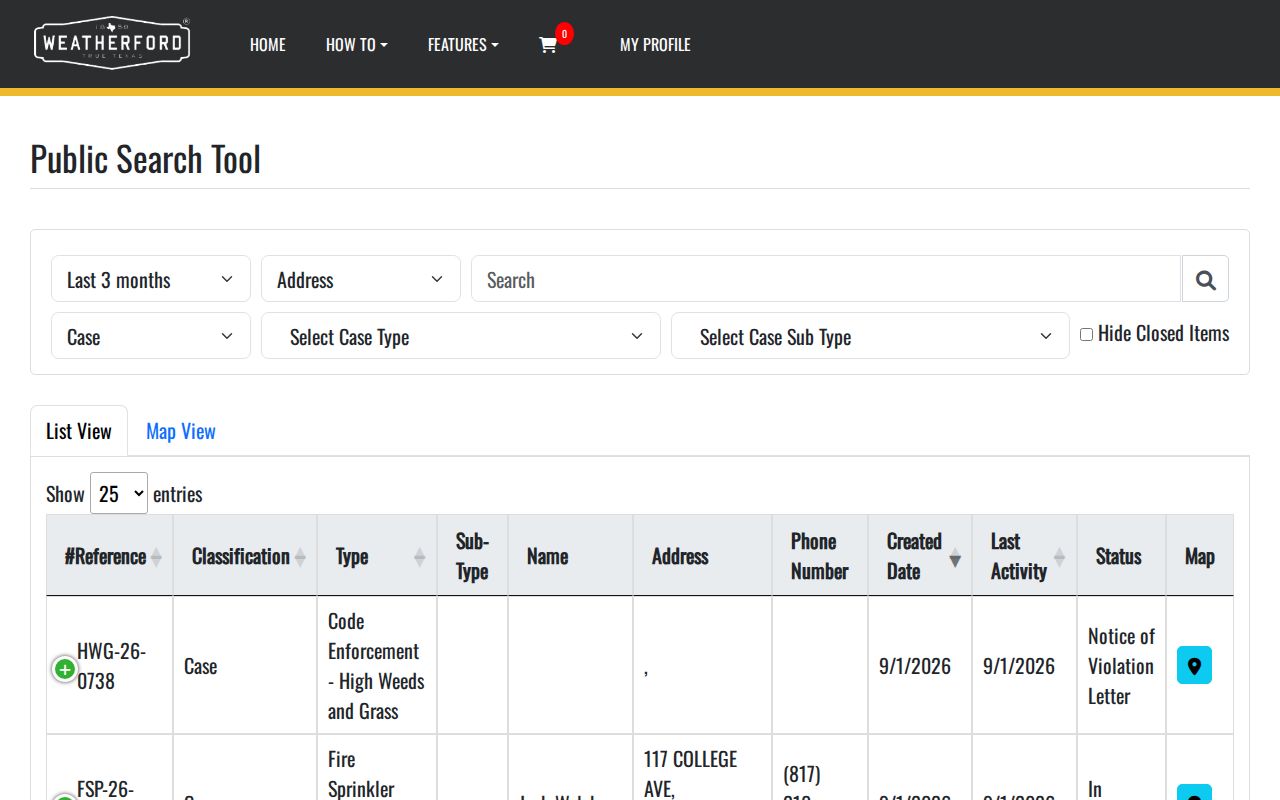Click the Weatherford logo
Screen dimensions: 1280x800
pos(112,43)
